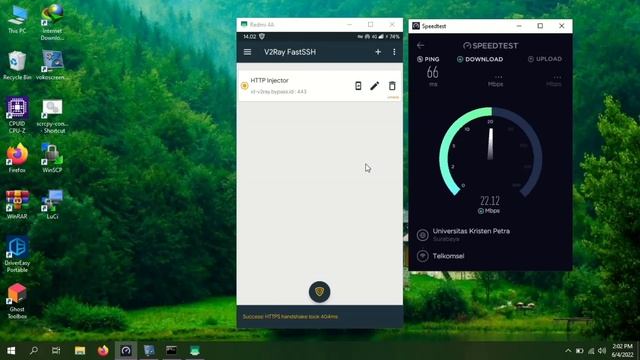Open This PC desktop icon
The width and height of the screenshot is (640, 360).
pos(17,19)
